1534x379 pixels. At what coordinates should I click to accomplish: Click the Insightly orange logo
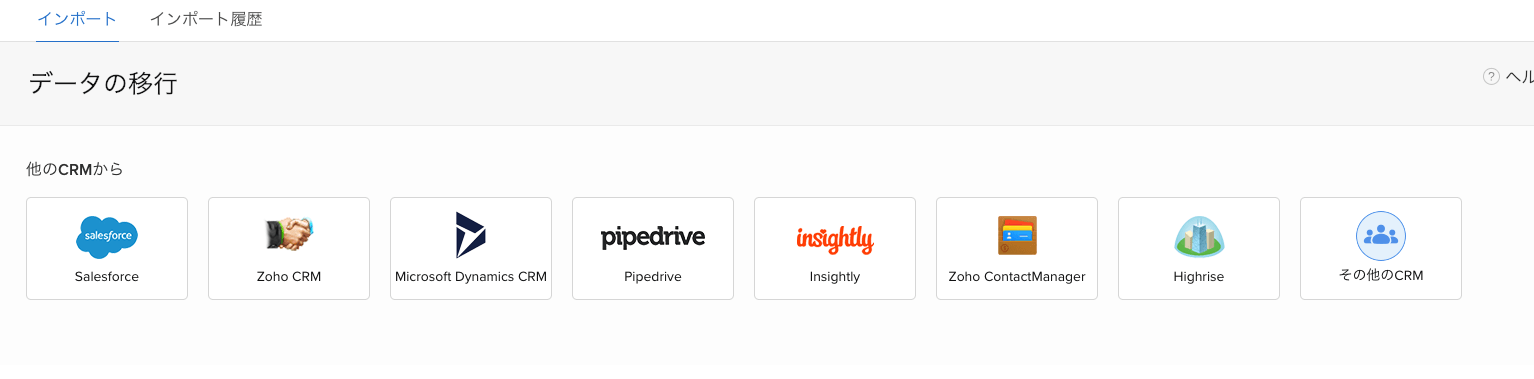[835, 239]
